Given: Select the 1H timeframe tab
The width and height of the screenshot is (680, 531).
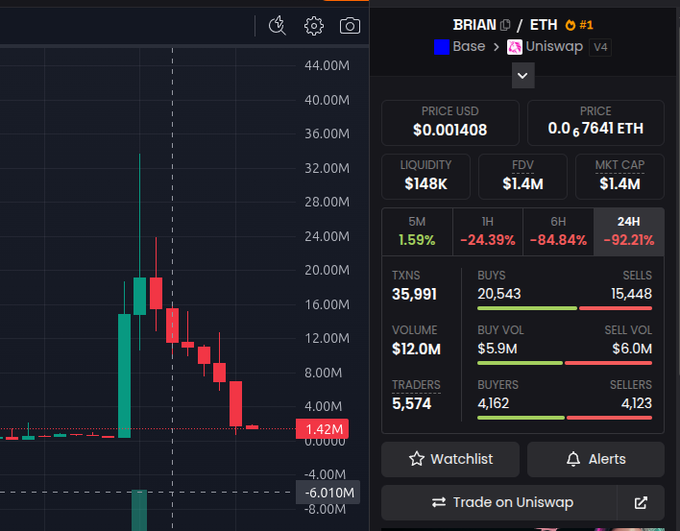Looking at the screenshot, I should tap(487, 232).
